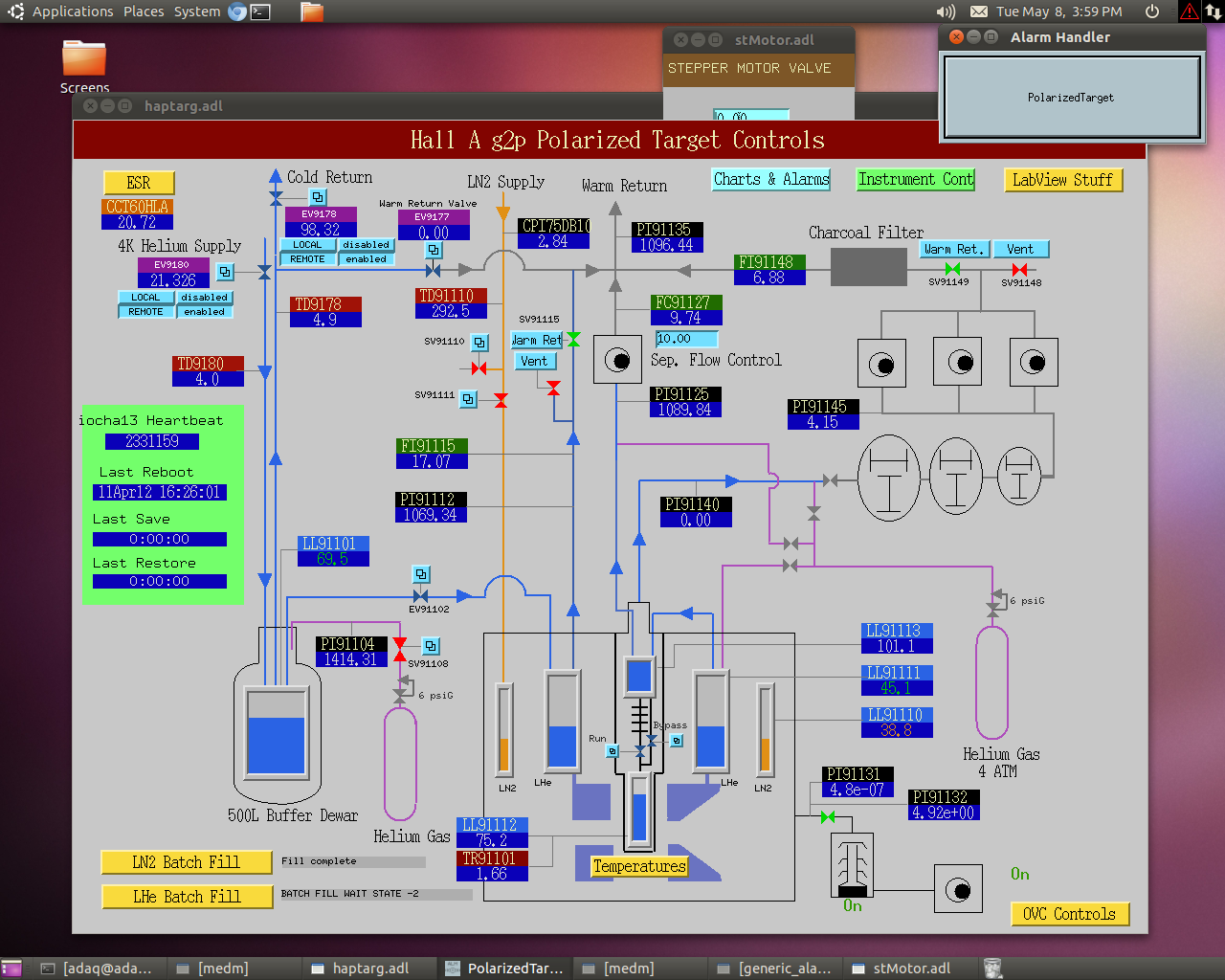The image size is (1225, 980).
Task: Start LHe Batch Fill
Action: click(x=187, y=897)
